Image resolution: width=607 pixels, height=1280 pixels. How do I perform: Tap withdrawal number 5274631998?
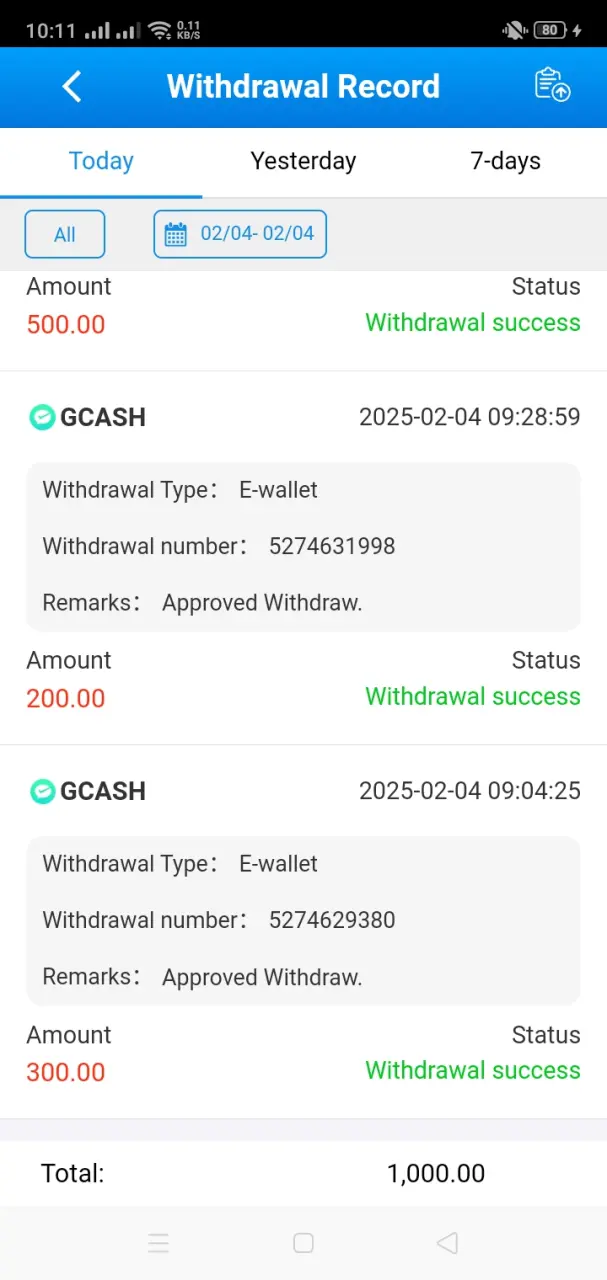pos(332,546)
